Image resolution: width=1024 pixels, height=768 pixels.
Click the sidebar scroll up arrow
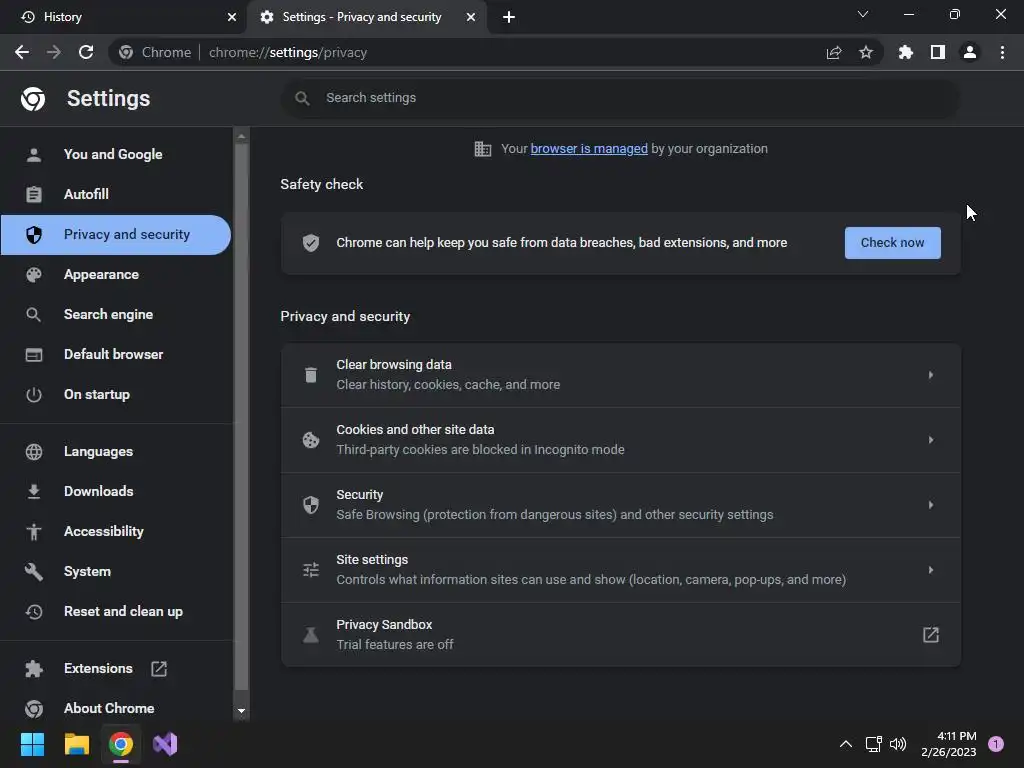coord(241,136)
